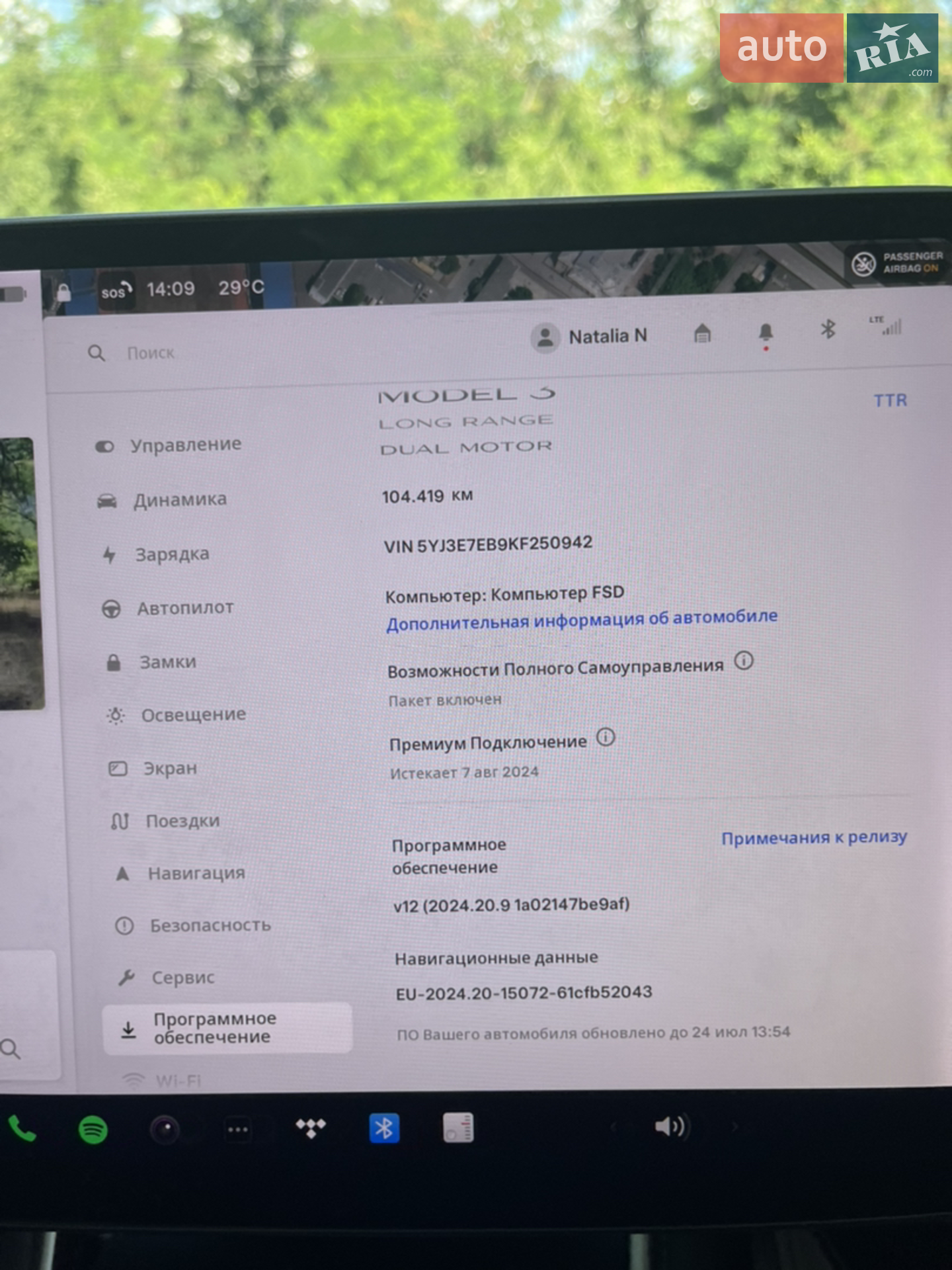Open Навигация settings
The width and height of the screenshot is (952, 1270).
tap(180, 873)
